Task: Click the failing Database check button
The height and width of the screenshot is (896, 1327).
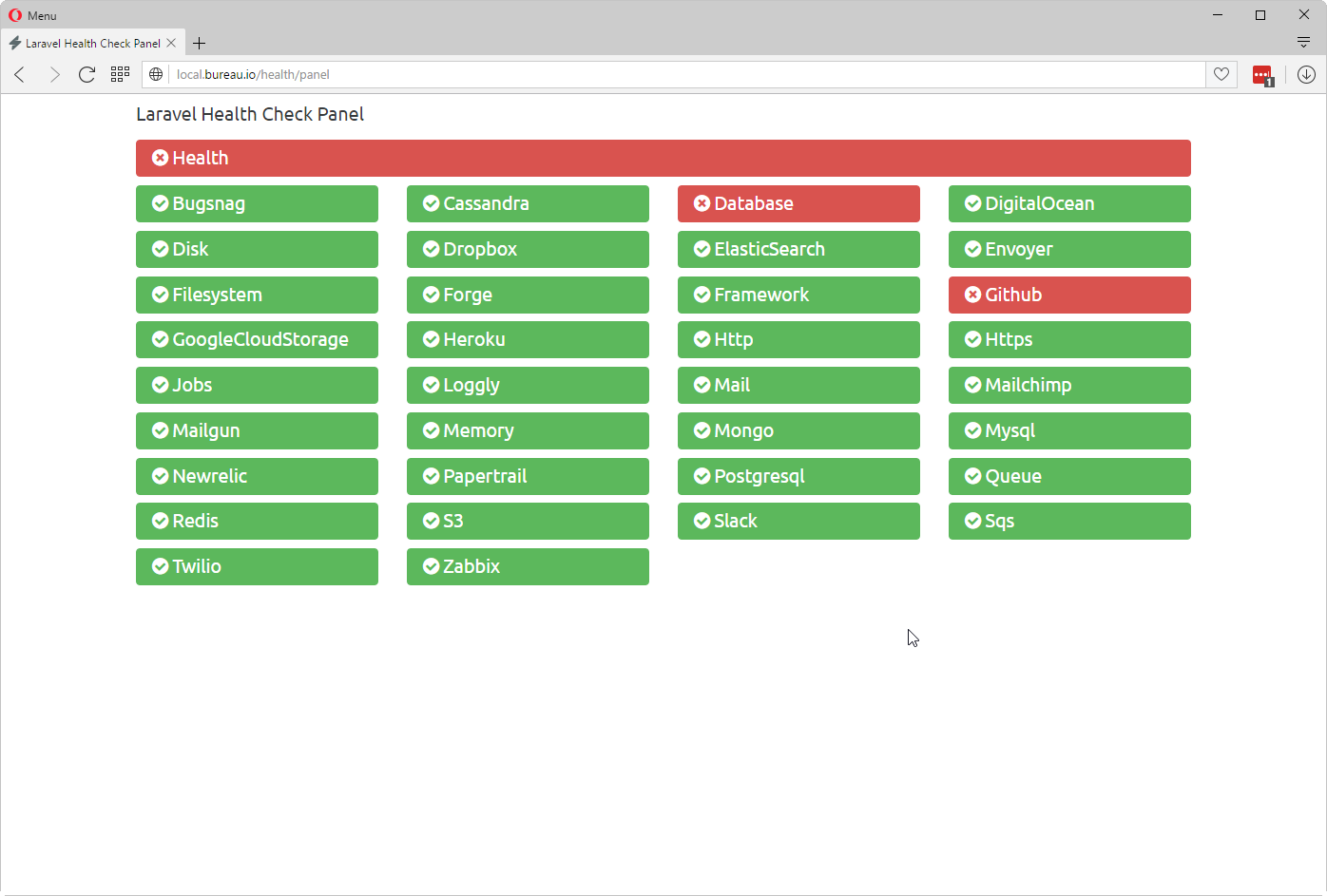Action: point(798,203)
